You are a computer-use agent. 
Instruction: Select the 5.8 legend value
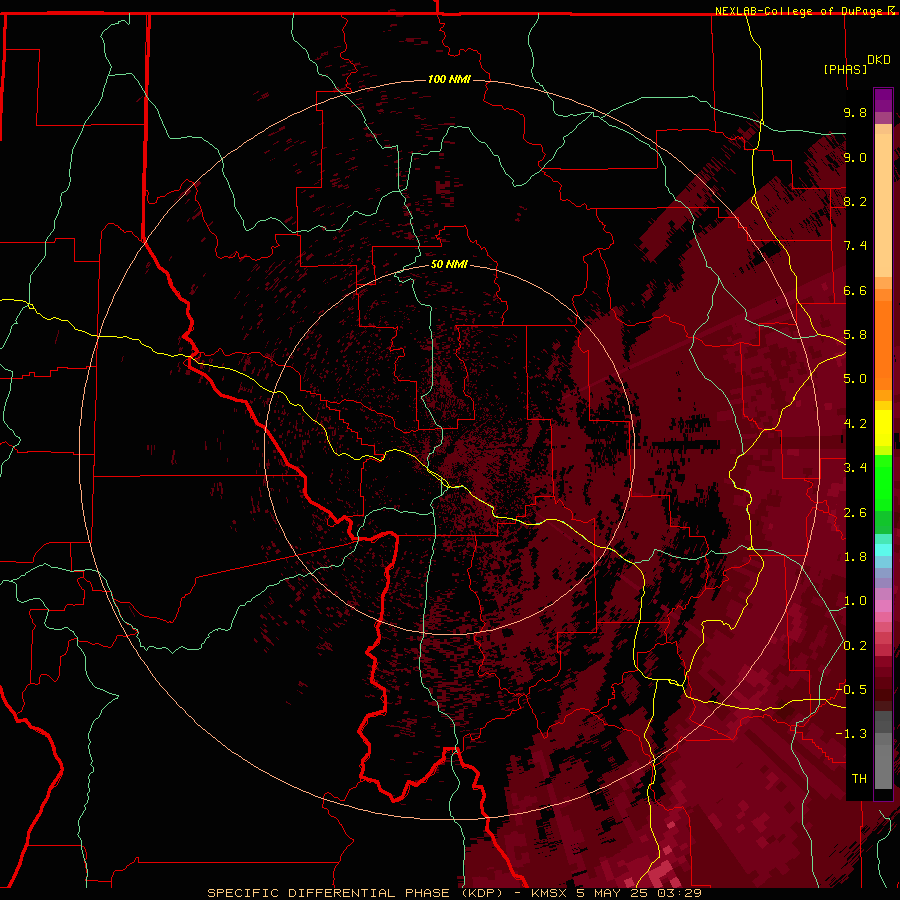(x=855, y=335)
